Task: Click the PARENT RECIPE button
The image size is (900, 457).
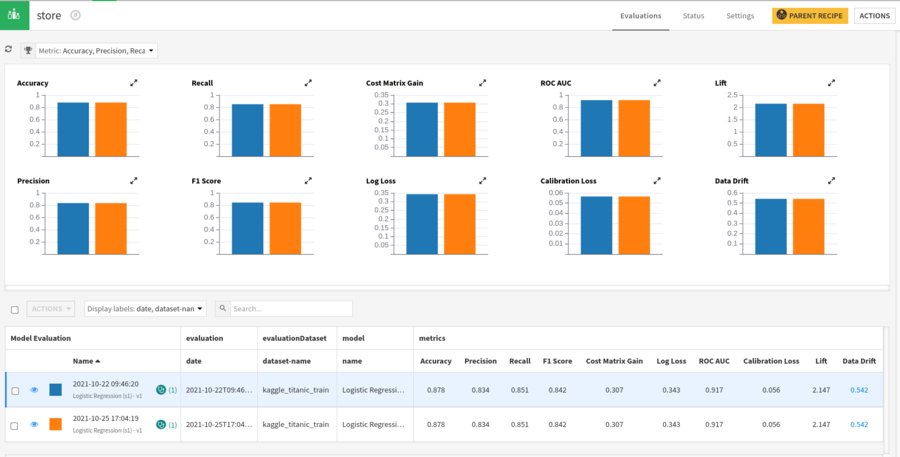Action: [x=810, y=16]
